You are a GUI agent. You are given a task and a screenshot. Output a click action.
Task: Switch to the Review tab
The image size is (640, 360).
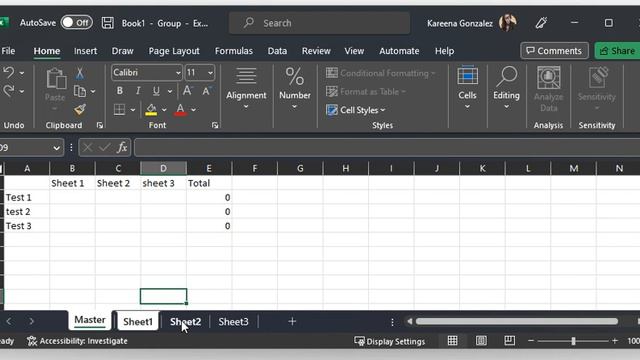[x=316, y=51]
